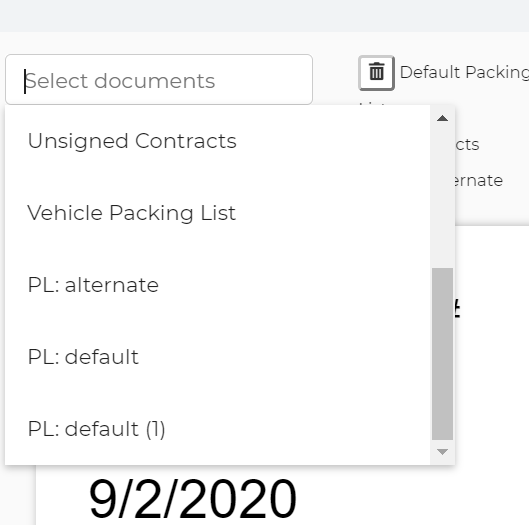This screenshot has width=529, height=525.
Task: Click the clipped 'List' text under the trash icon
Action: pyautogui.click(x=373, y=104)
